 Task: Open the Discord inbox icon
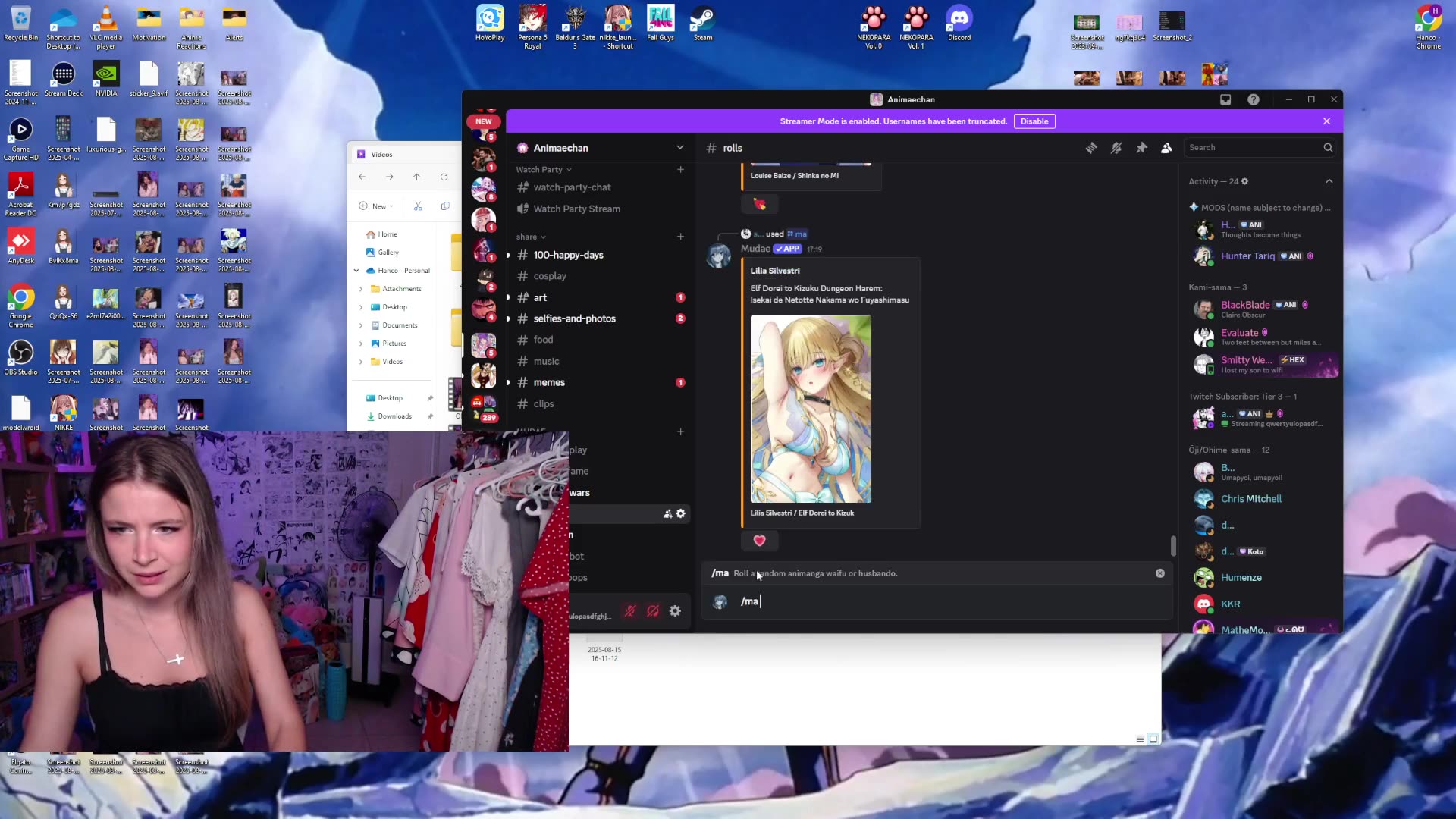[1225, 99]
